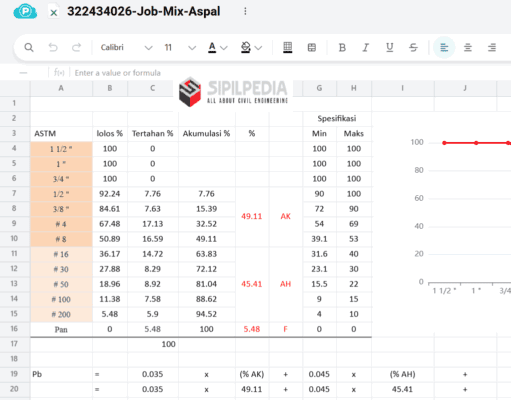Select the red 49.11 AK percentage cell
The height and width of the screenshot is (400, 511).
tap(252, 216)
